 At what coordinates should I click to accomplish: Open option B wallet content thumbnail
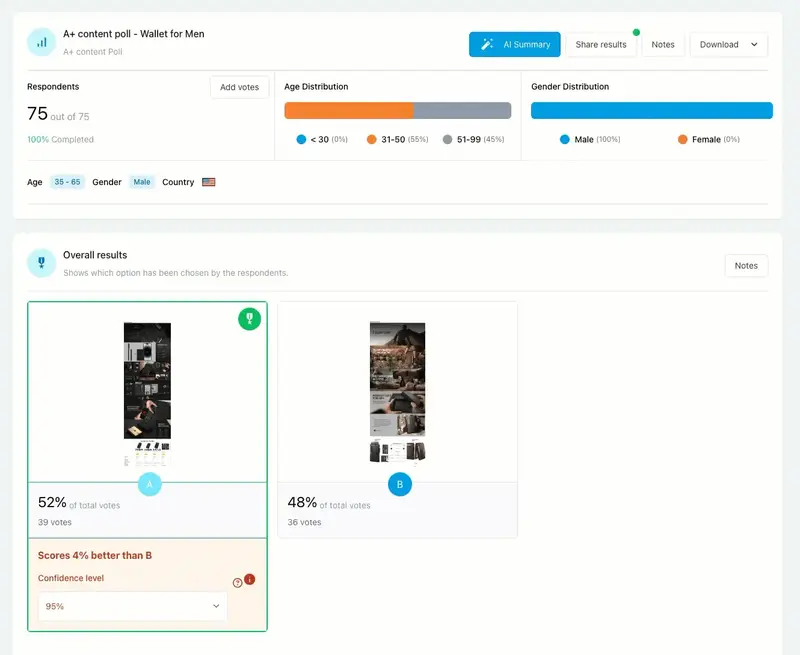tap(397, 392)
